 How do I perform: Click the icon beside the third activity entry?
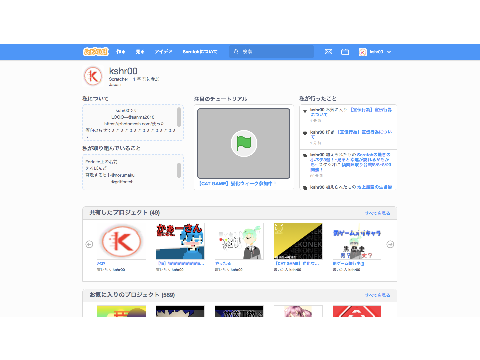(x=305, y=155)
